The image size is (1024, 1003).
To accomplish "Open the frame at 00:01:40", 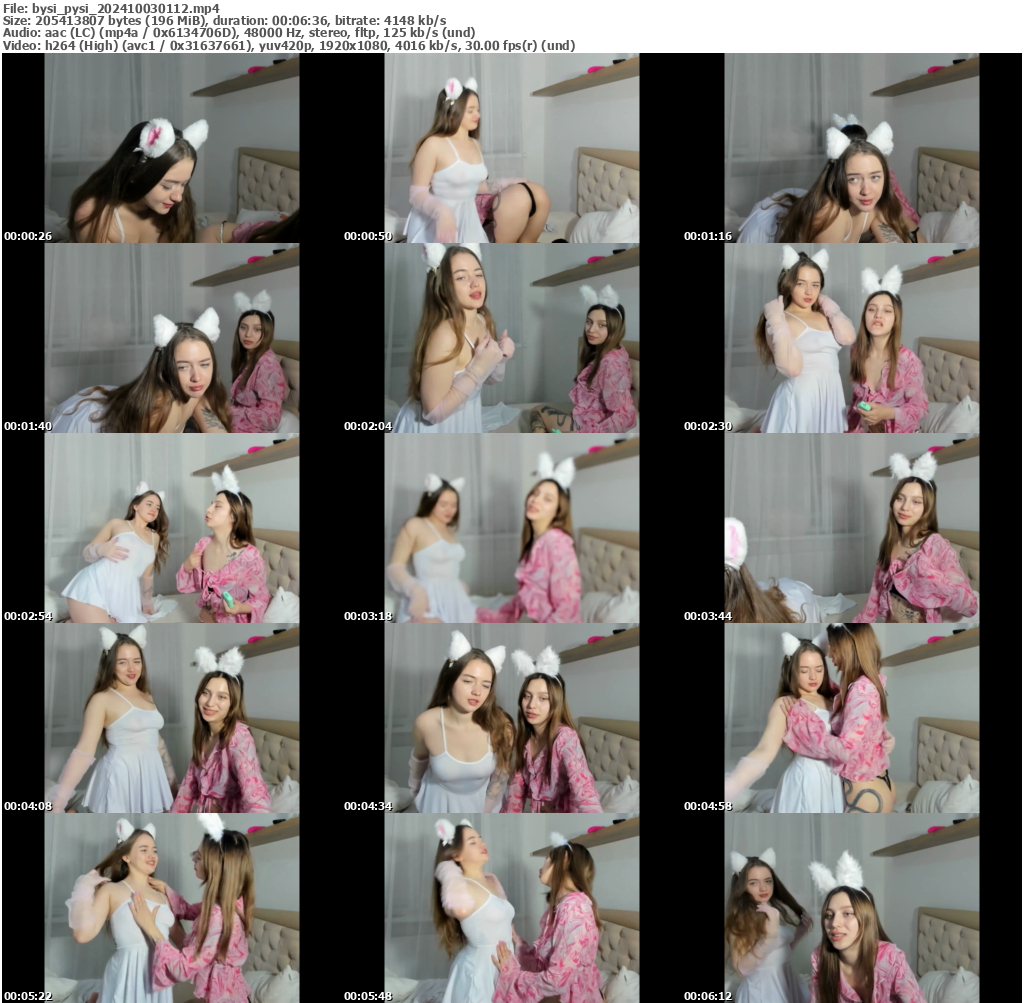I will click(x=171, y=338).
